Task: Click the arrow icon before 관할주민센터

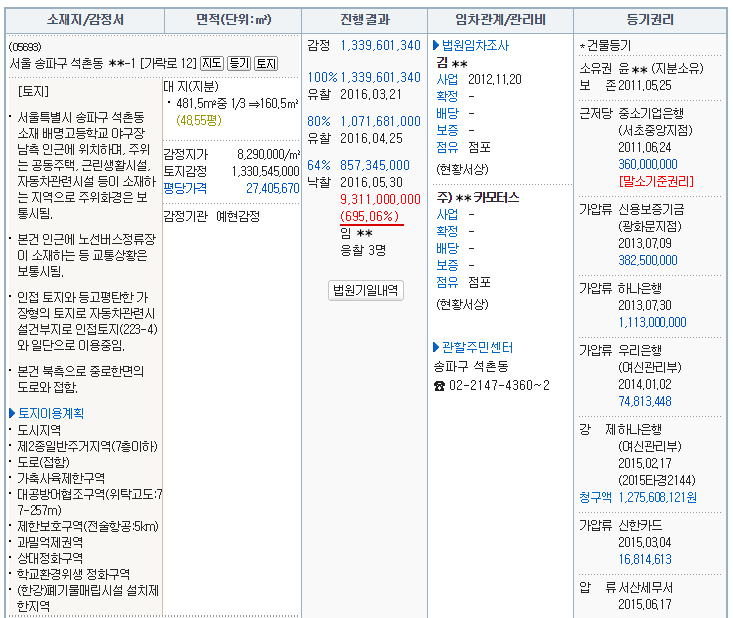Action: tap(436, 347)
